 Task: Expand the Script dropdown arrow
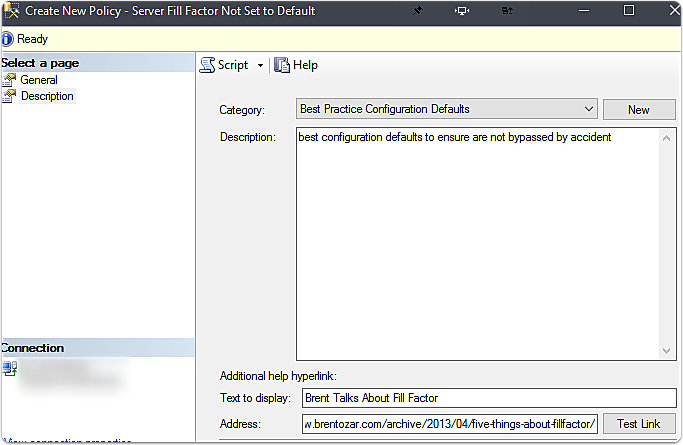pyautogui.click(x=260, y=65)
